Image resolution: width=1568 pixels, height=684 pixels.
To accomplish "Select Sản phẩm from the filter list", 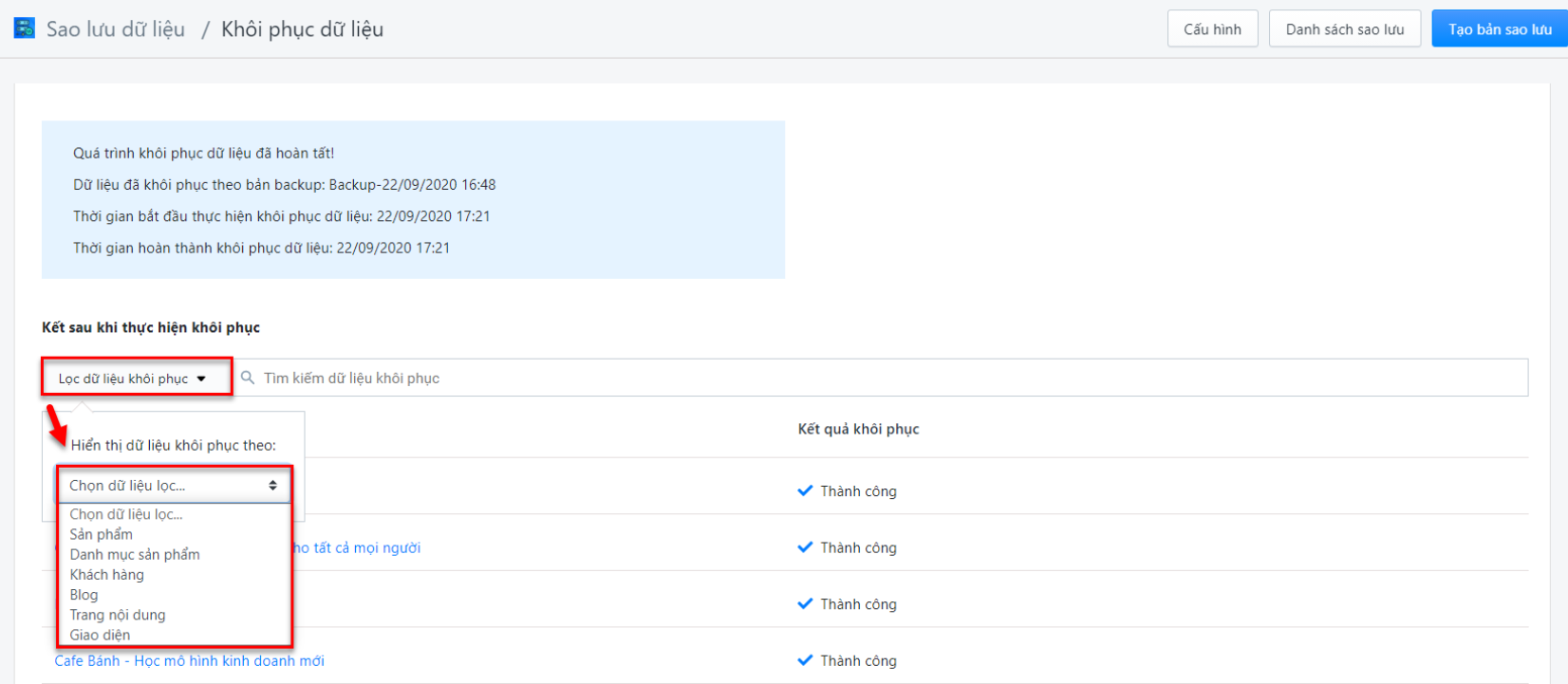I will [102, 534].
